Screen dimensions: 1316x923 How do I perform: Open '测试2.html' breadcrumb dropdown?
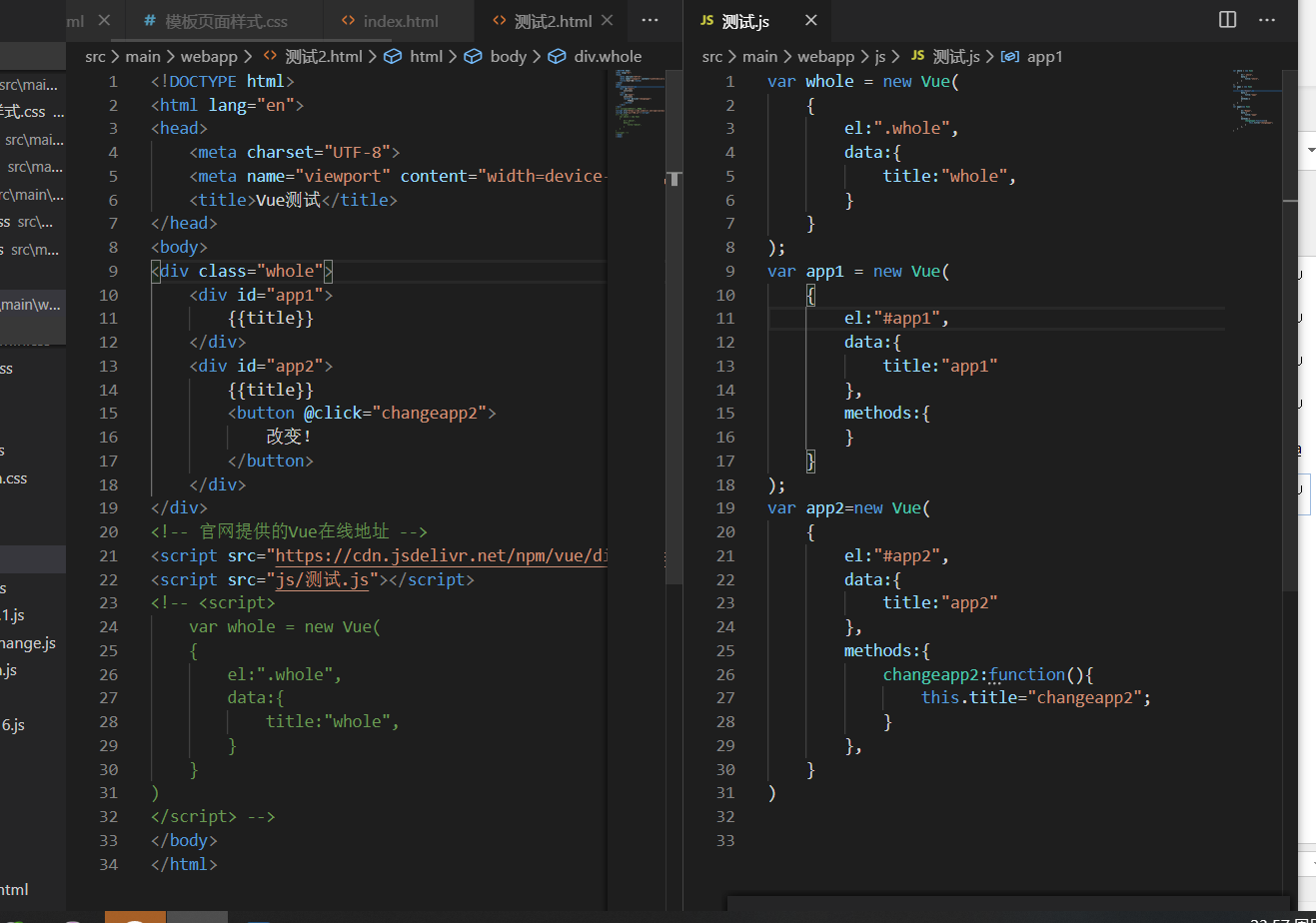pyautogui.click(x=324, y=57)
